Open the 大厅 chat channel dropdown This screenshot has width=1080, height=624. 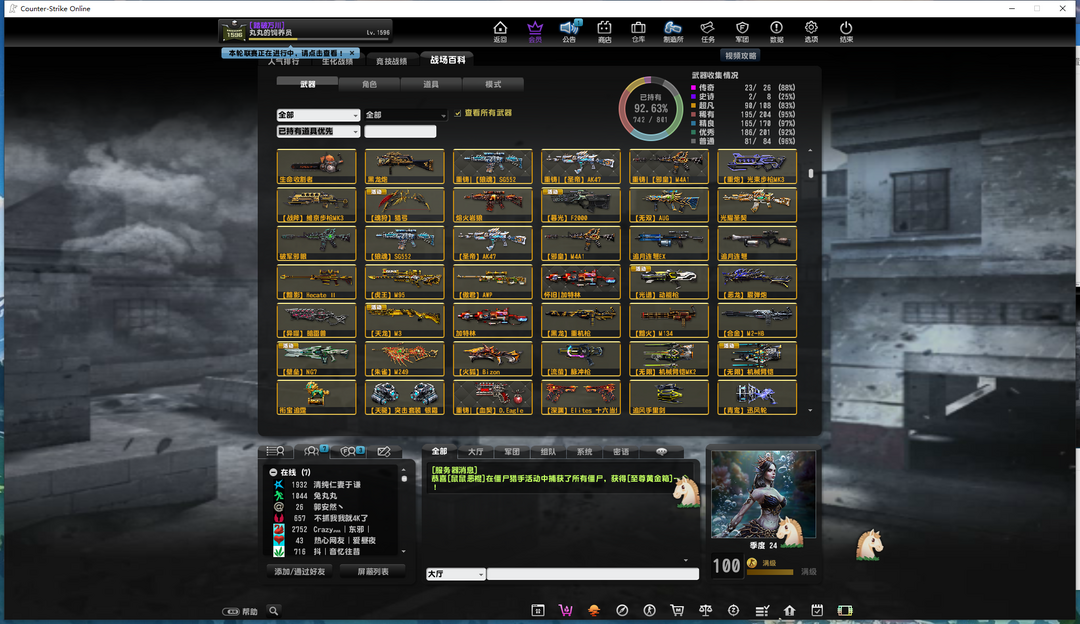[x=455, y=574]
